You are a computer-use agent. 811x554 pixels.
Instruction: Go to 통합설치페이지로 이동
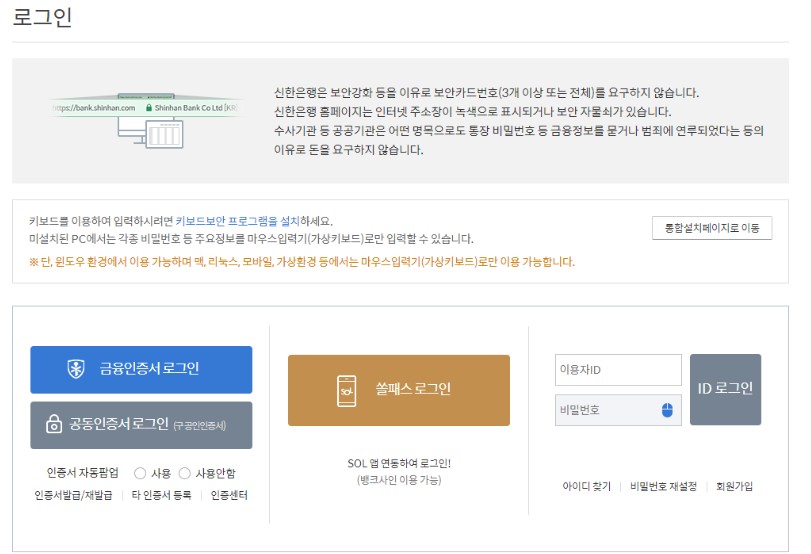712,228
